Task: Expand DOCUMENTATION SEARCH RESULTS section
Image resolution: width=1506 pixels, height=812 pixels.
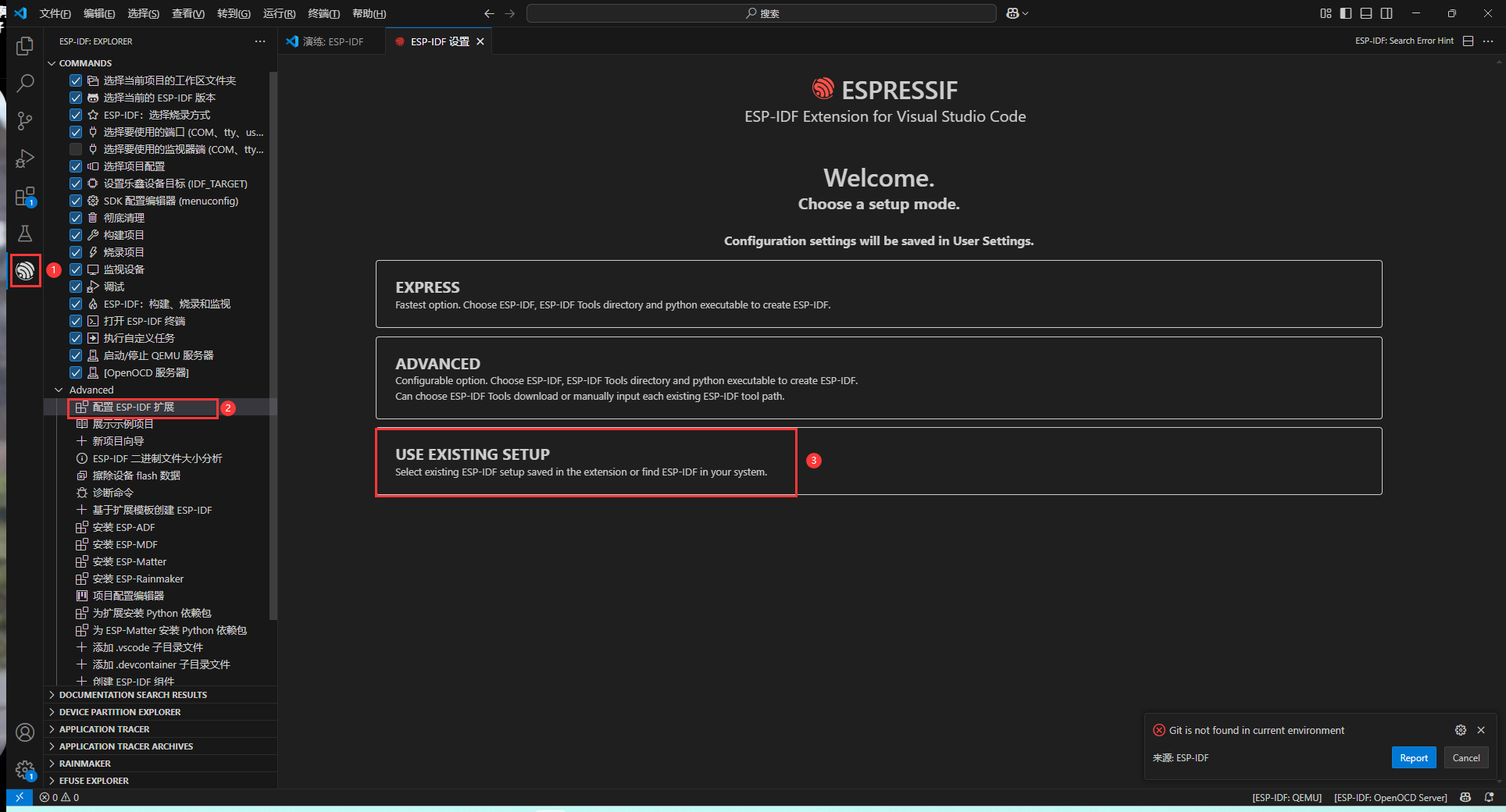Action: tap(160, 695)
